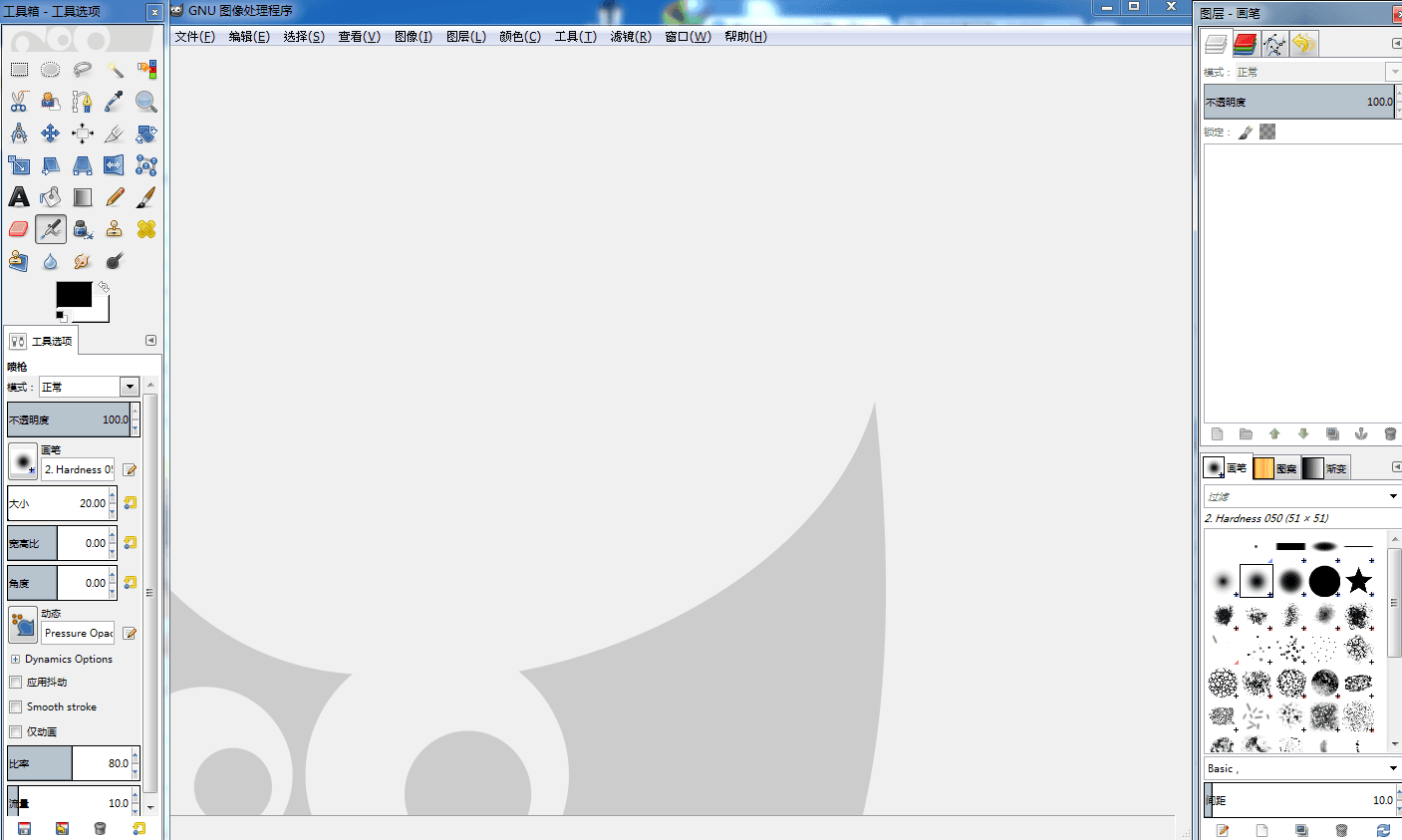This screenshot has width=1402, height=840.
Task: Select the Cage Transform tool
Action: coord(146,165)
